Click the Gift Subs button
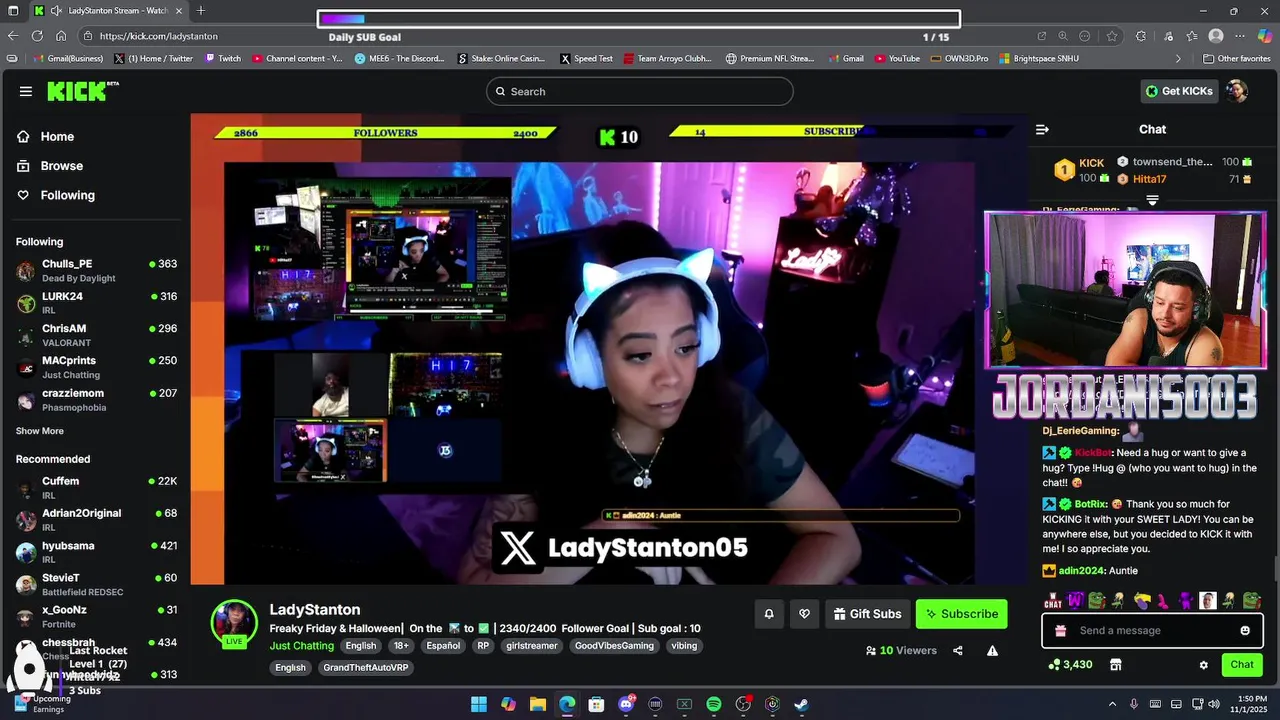This screenshot has height=720, width=1280. (x=867, y=614)
